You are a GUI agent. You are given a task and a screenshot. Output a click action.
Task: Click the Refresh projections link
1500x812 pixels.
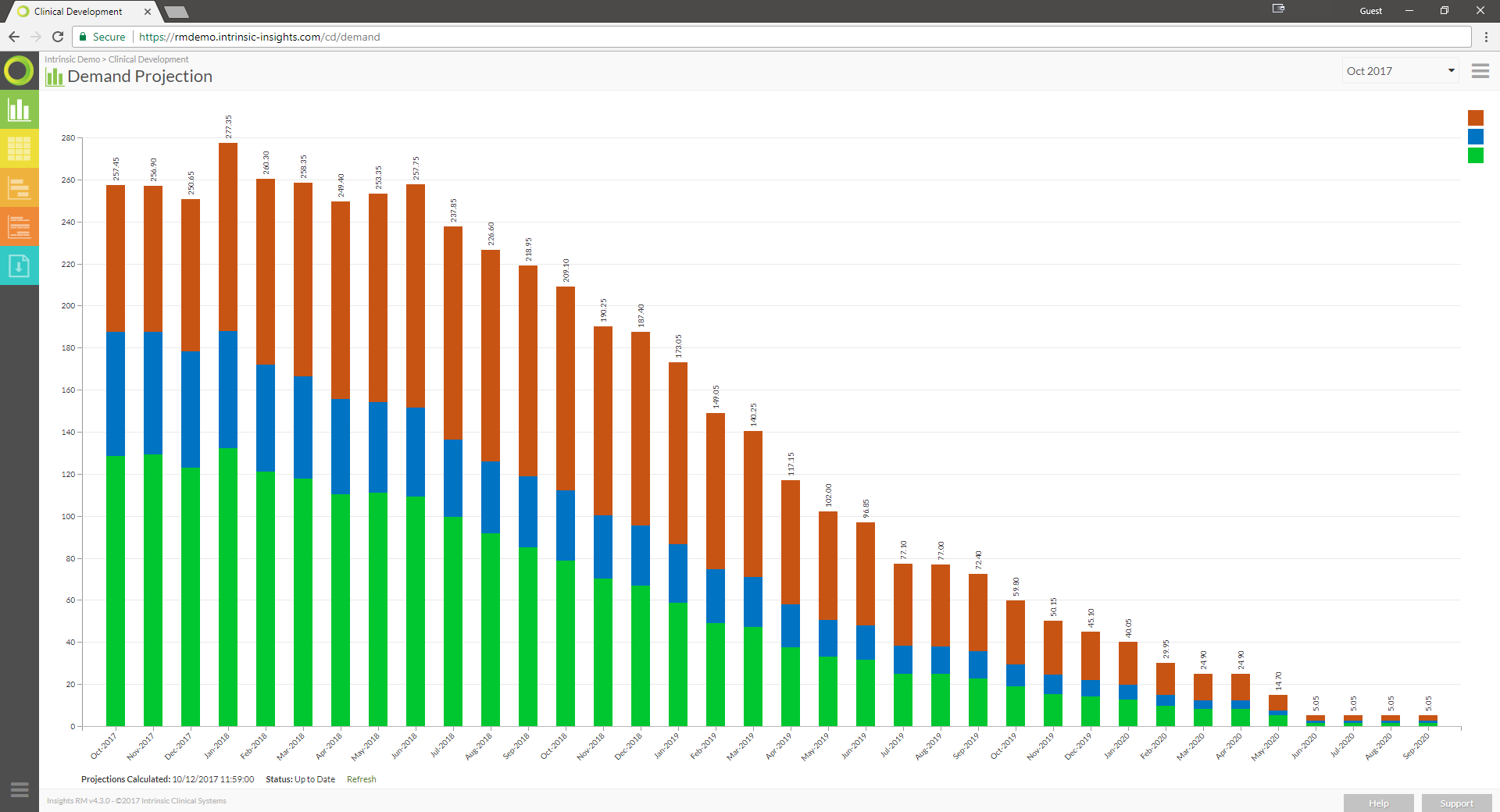click(x=361, y=779)
